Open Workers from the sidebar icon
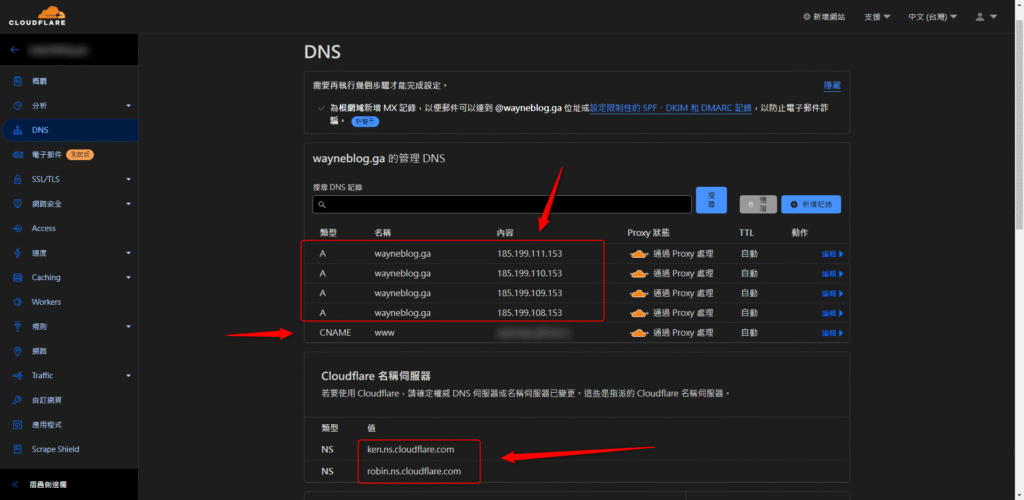 18,302
